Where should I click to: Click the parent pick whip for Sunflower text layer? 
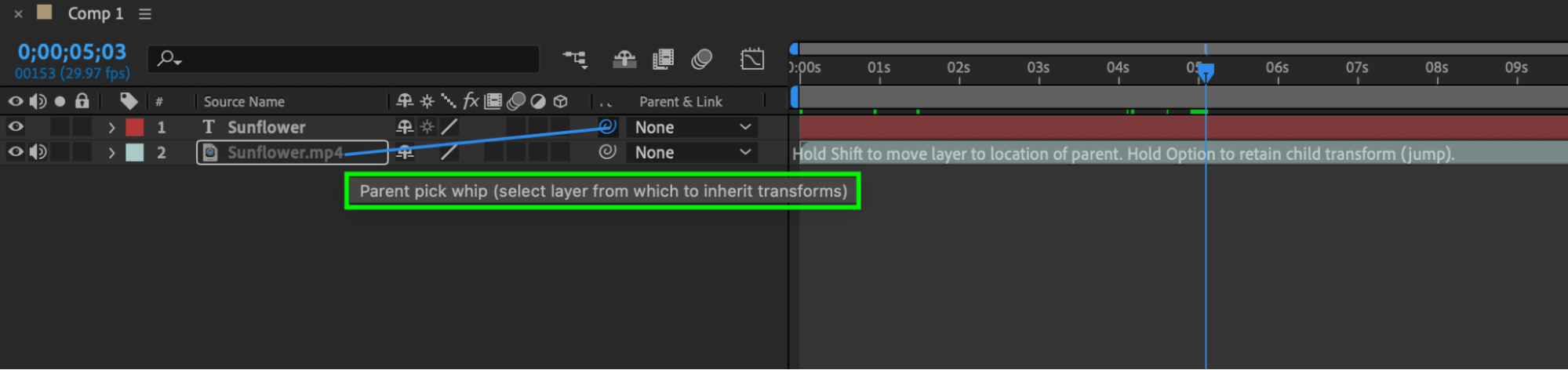(607, 126)
